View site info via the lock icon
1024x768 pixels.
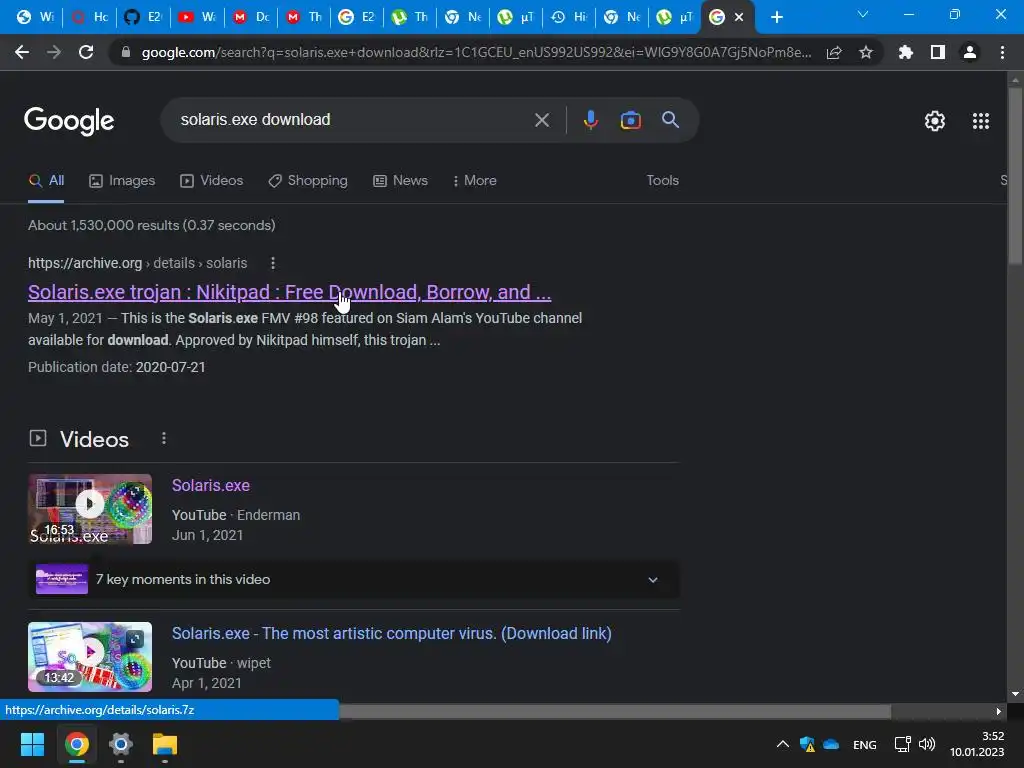[x=126, y=52]
